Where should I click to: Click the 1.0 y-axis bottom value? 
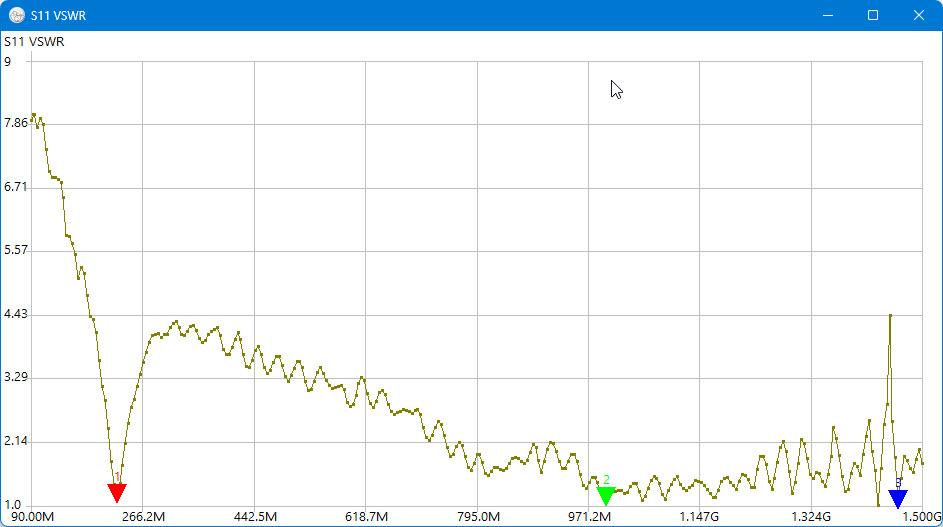pos(12,505)
